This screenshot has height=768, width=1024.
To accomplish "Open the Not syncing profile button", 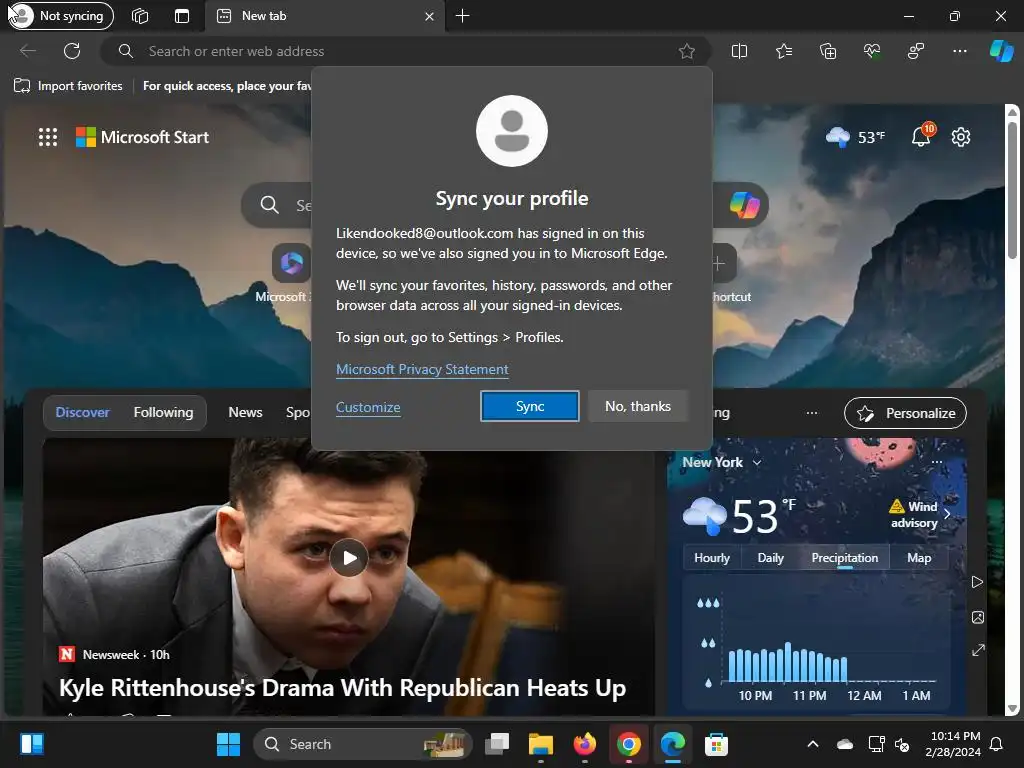I will tap(60, 16).
